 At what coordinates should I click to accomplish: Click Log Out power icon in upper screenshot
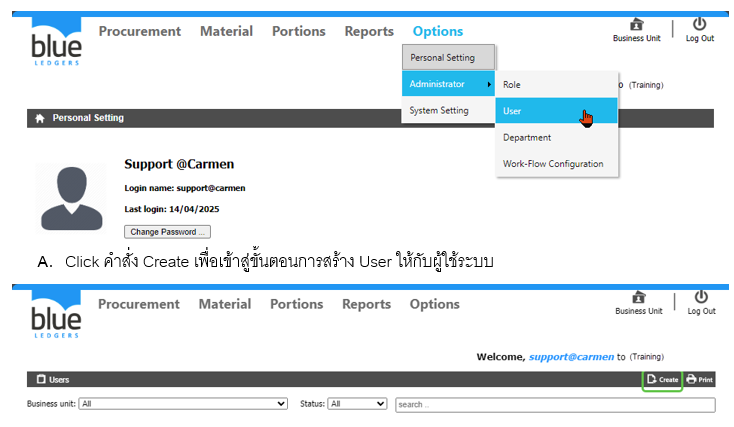[699, 23]
